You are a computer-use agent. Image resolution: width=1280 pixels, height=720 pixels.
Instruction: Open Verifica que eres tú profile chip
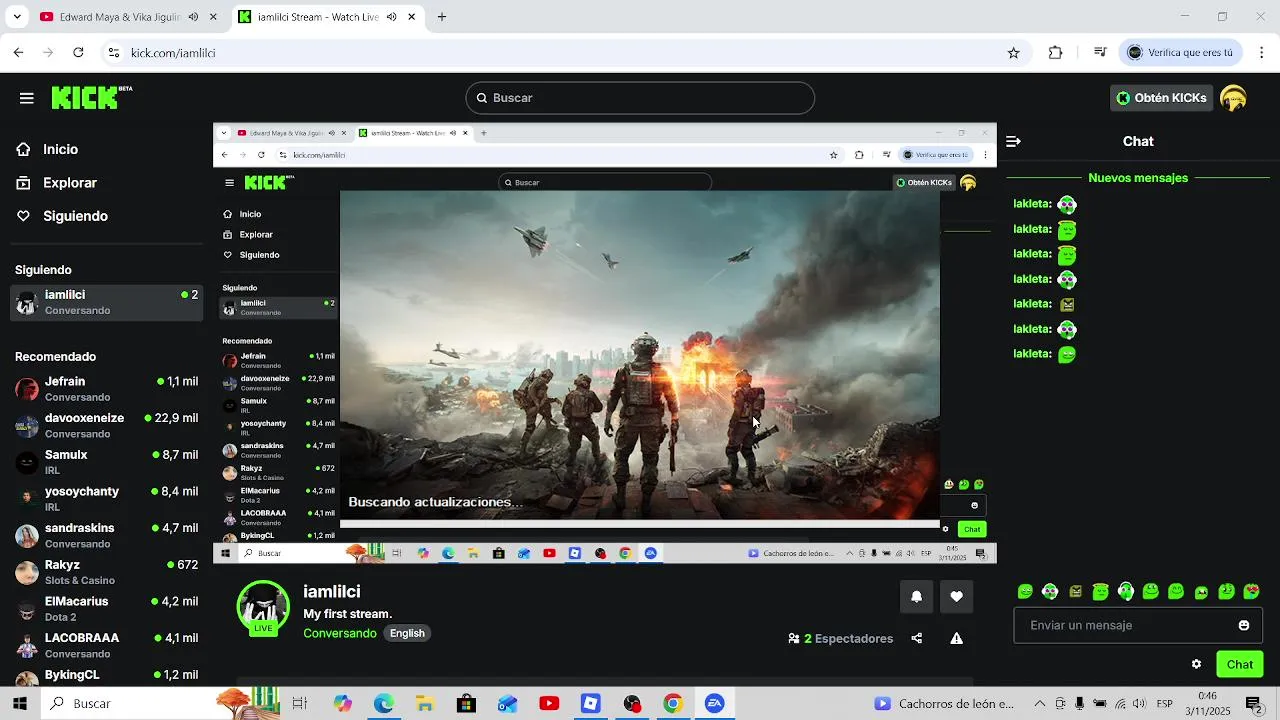tap(1181, 53)
